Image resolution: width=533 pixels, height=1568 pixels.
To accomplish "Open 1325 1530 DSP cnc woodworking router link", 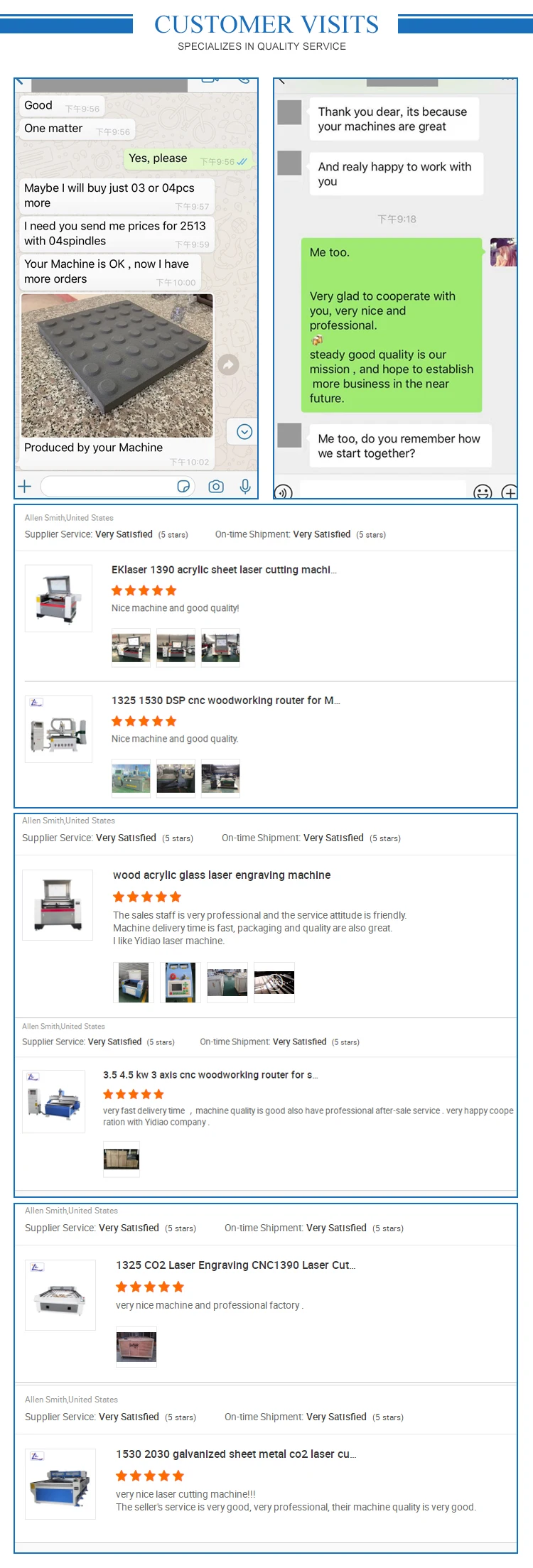I will [x=226, y=701].
